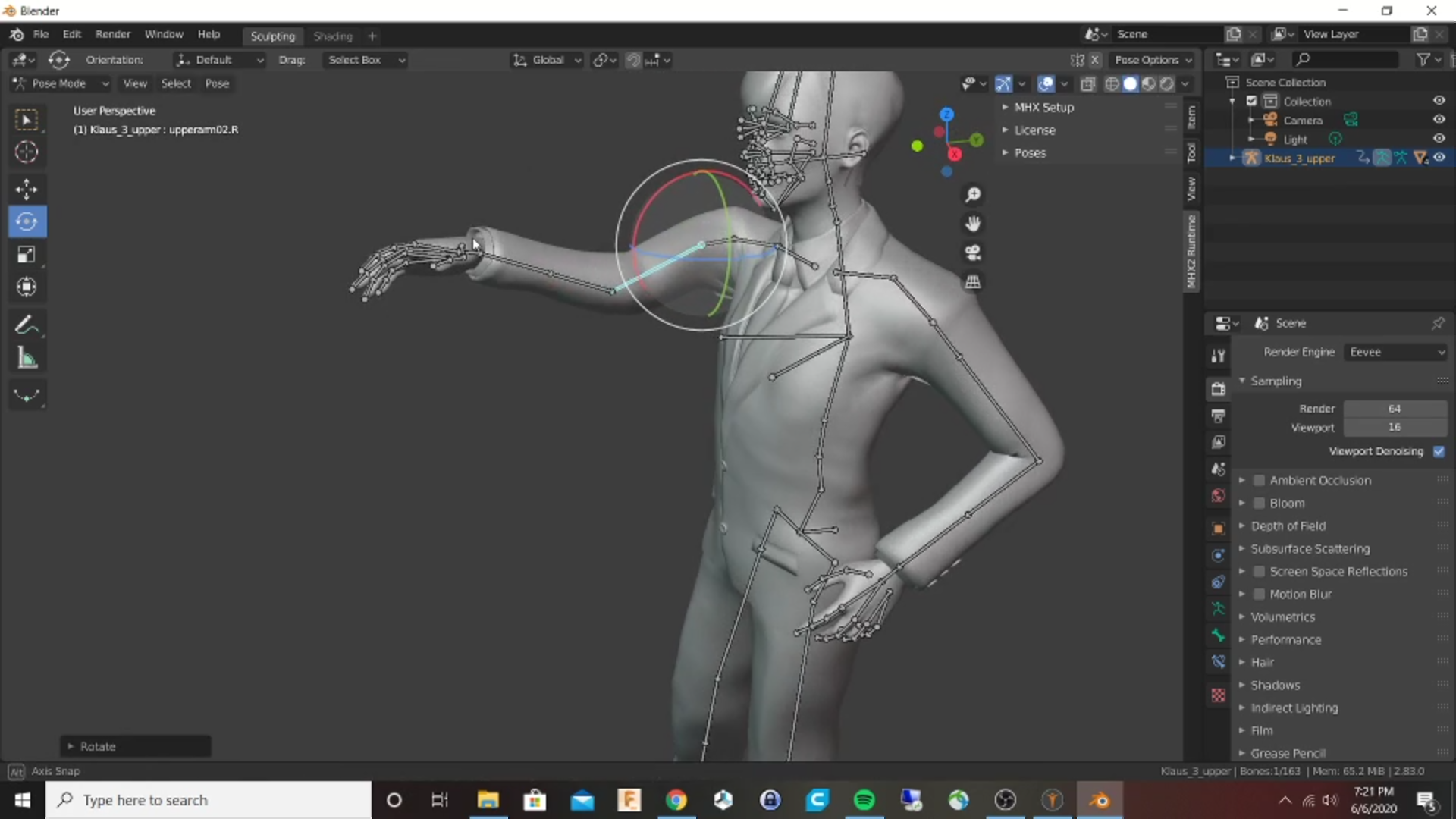Image resolution: width=1456 pixels, height=819 pixels.
Task: Click the Viewport samples value field
Action: point(1394,427)
